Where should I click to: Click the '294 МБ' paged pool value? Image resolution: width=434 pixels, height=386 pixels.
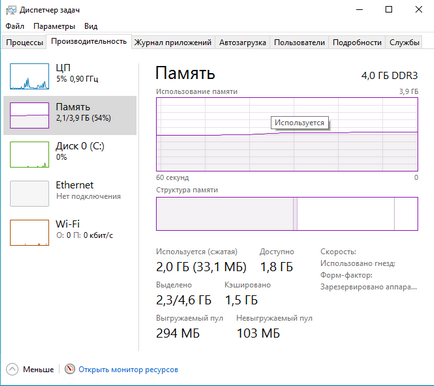(x=178, y=333)
